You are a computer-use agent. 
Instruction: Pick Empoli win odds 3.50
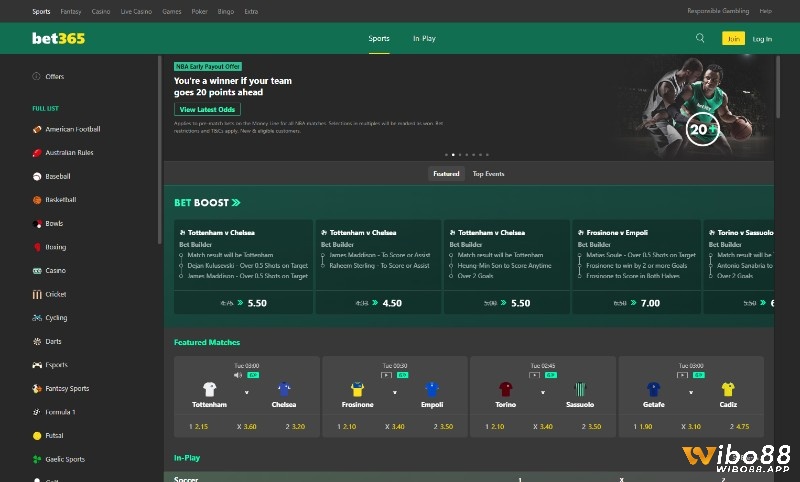(443, 426)
